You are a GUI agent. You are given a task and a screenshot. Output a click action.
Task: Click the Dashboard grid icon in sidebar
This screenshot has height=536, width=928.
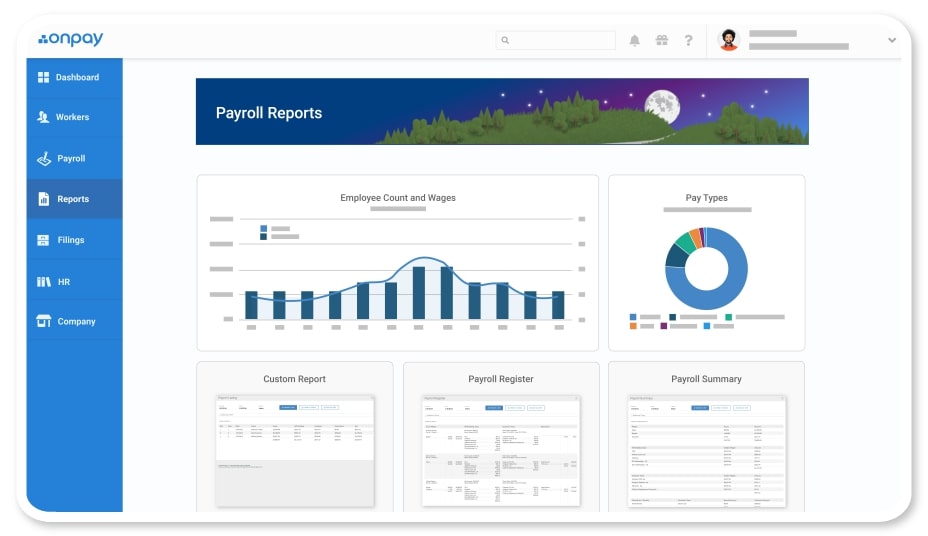(x=43, y=77)
